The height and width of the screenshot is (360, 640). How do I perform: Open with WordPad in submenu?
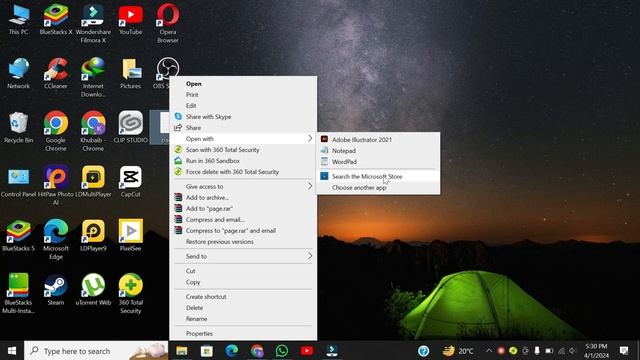pyautogui.click(x=378, y=162)
